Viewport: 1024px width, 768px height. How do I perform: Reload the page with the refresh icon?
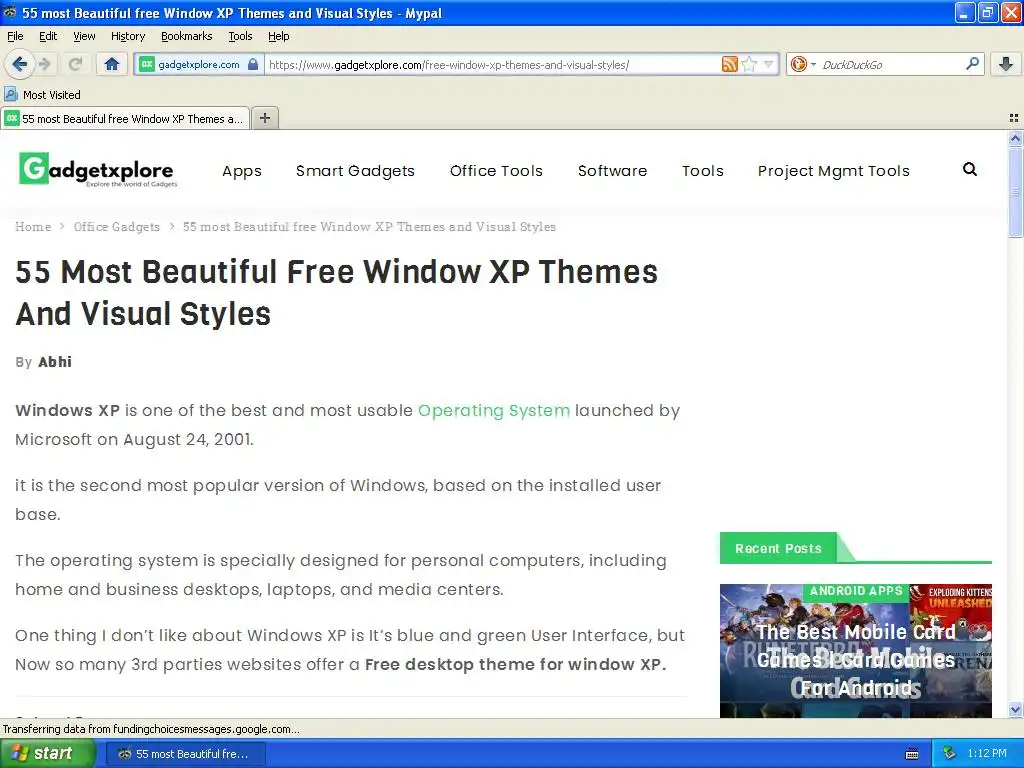[x=76, y=64]
